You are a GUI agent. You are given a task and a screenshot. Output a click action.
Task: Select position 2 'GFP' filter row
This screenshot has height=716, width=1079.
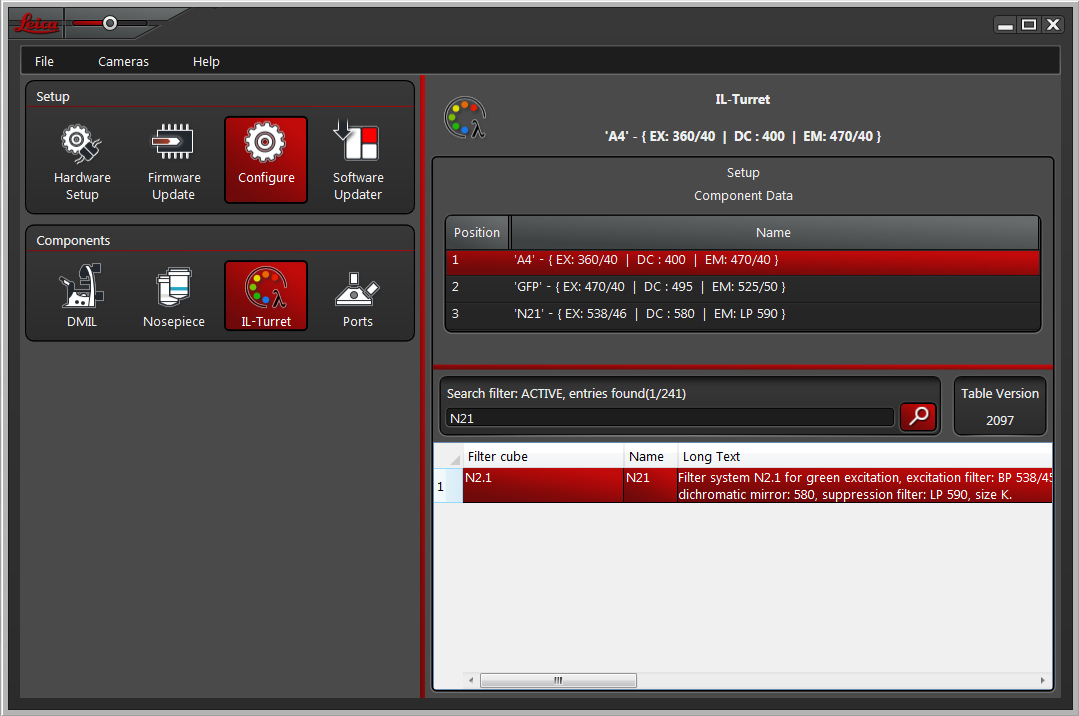pyautogui.click(x=743, y=287)
